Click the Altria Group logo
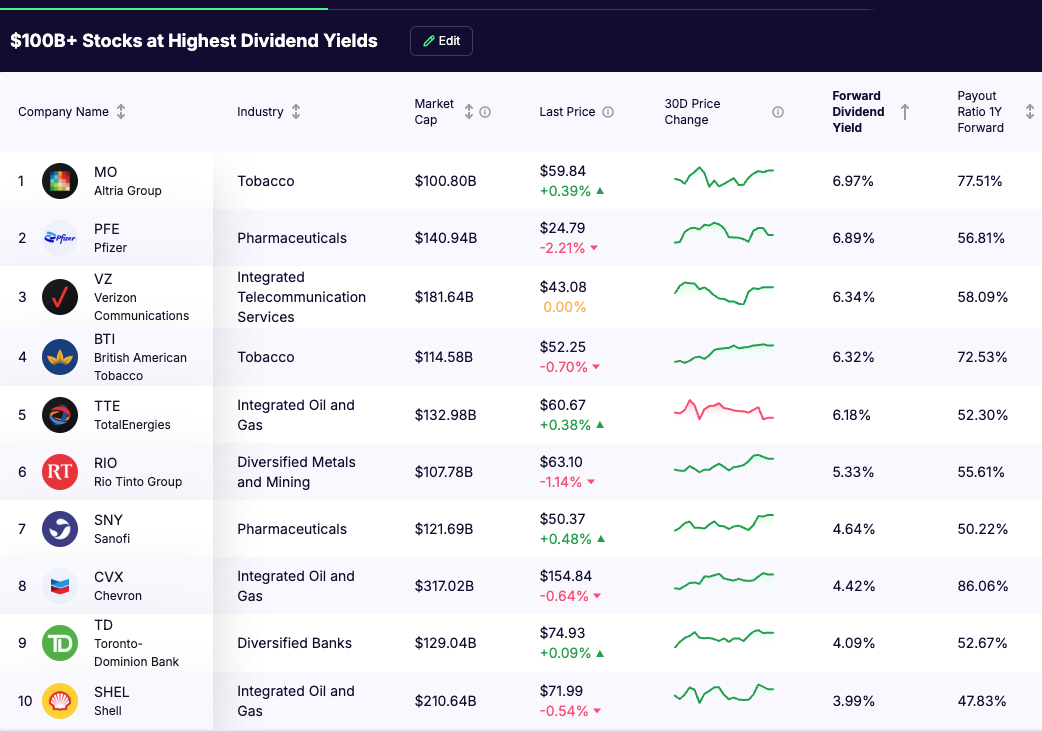This screenshot has height=731, width=1042. (x=60, y=181)
